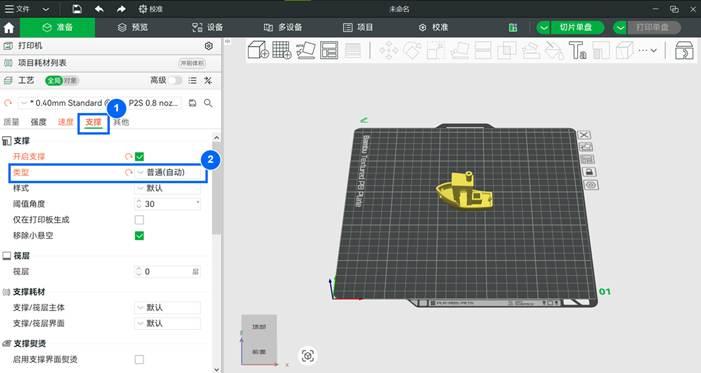Enable the 仅在打印板生成 checkbox
The width and height of the screenshot is (701, 373).
point(139,220)
